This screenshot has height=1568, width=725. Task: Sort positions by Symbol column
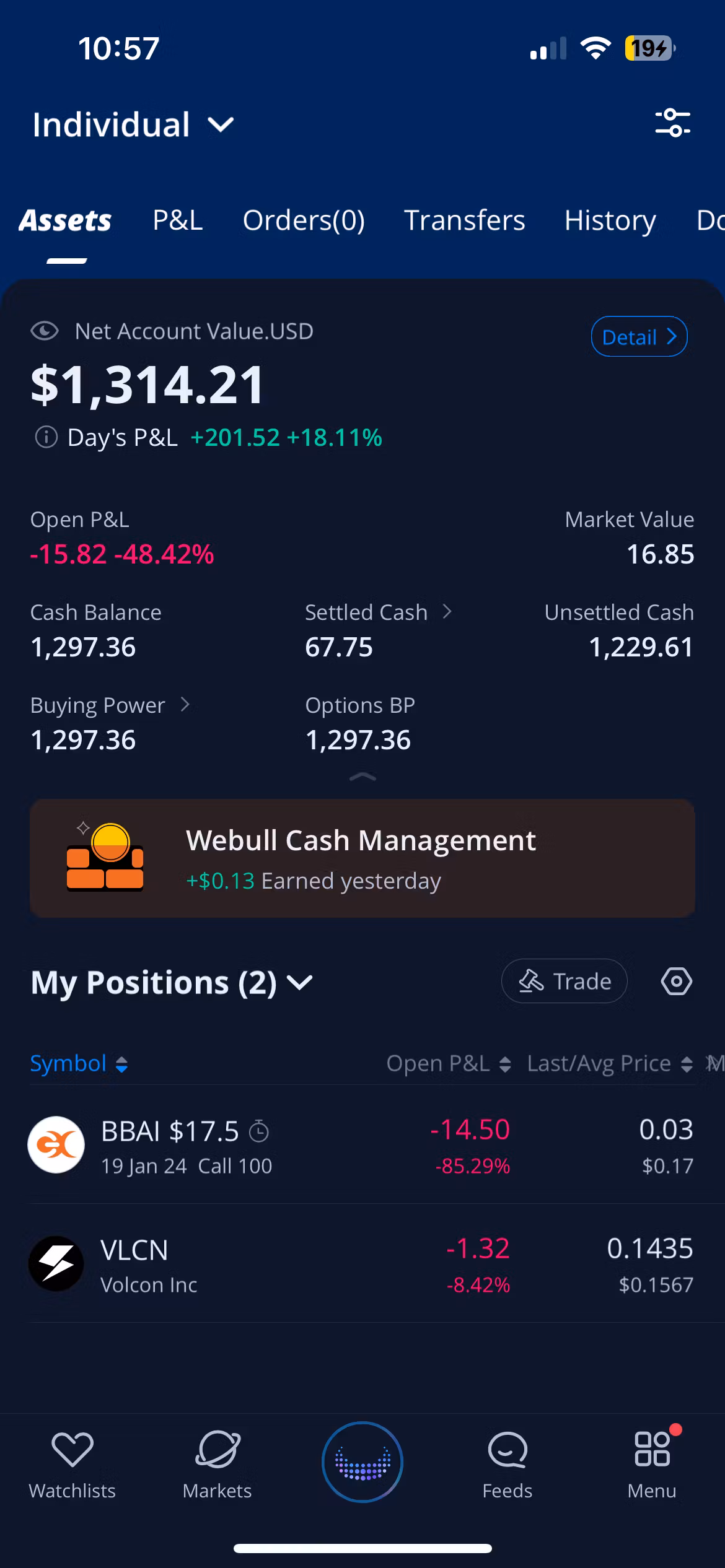click(79, 1063)
